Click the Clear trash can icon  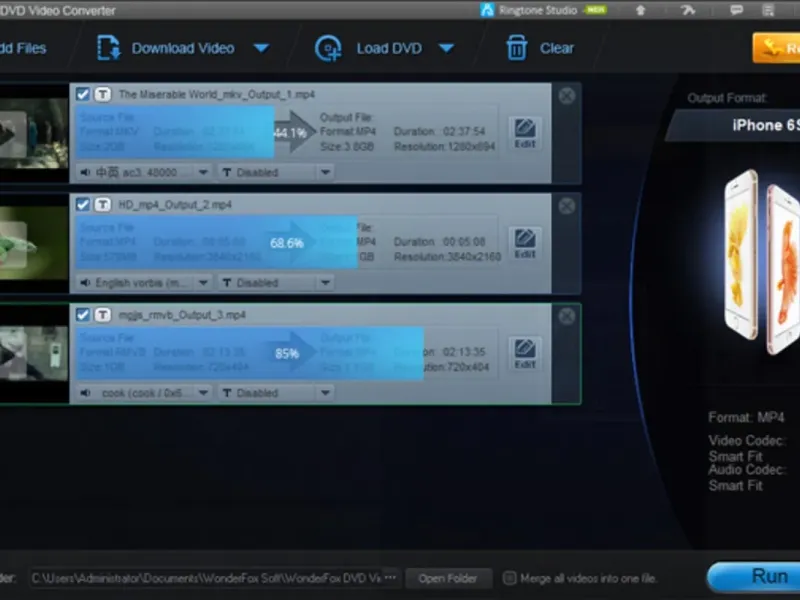pyautogui.click(x=516, y=48)
